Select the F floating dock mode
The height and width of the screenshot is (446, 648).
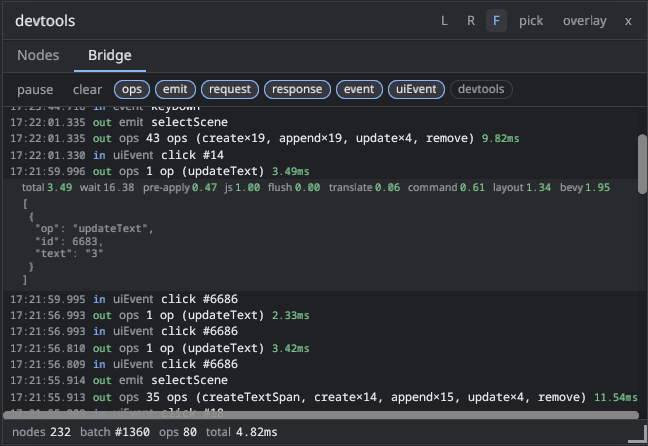[x=496, y=21]
